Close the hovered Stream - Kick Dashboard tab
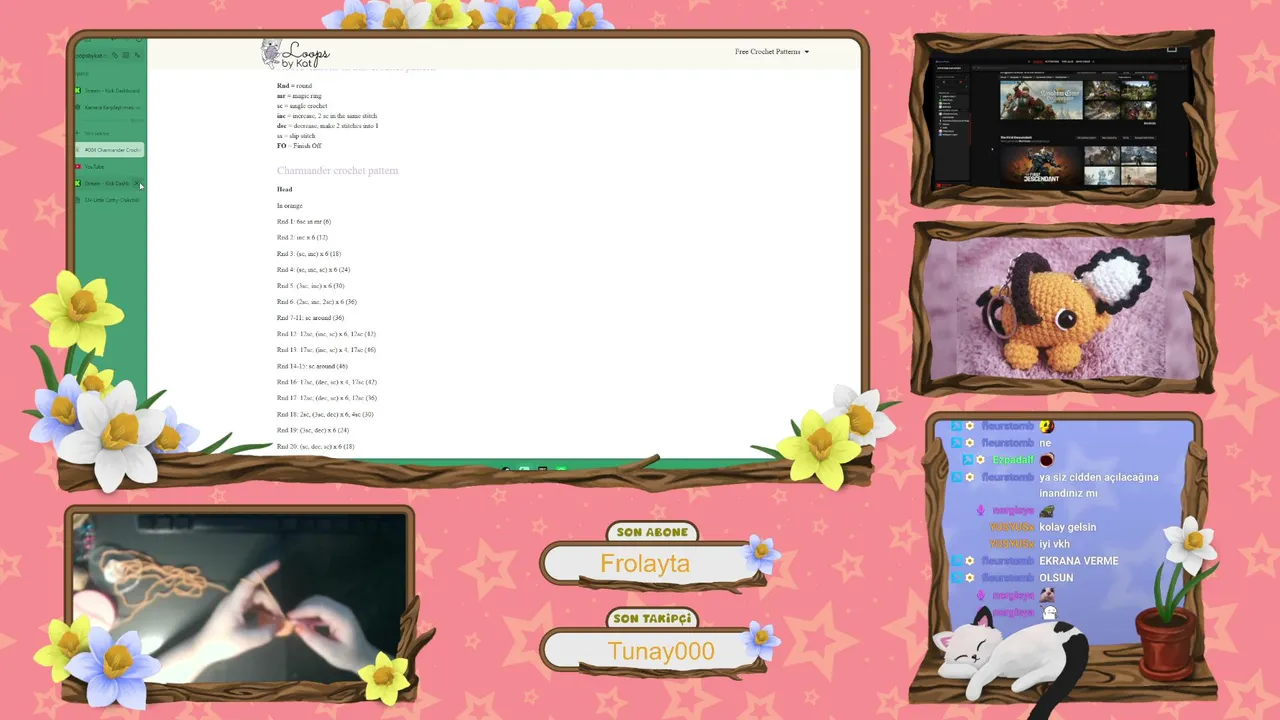The height and width of the screenshot is (720, 1280). point(138,184)
